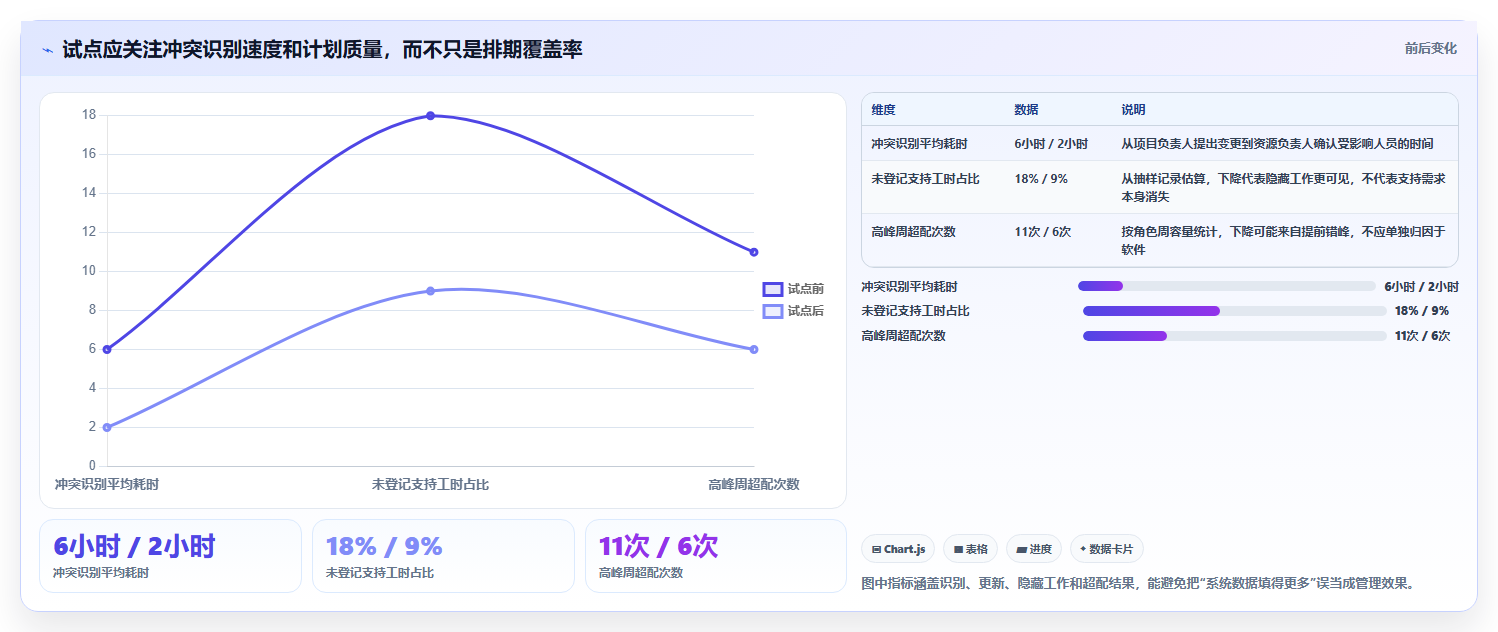Click the 前后变化 label in the header

(1430, 48)
